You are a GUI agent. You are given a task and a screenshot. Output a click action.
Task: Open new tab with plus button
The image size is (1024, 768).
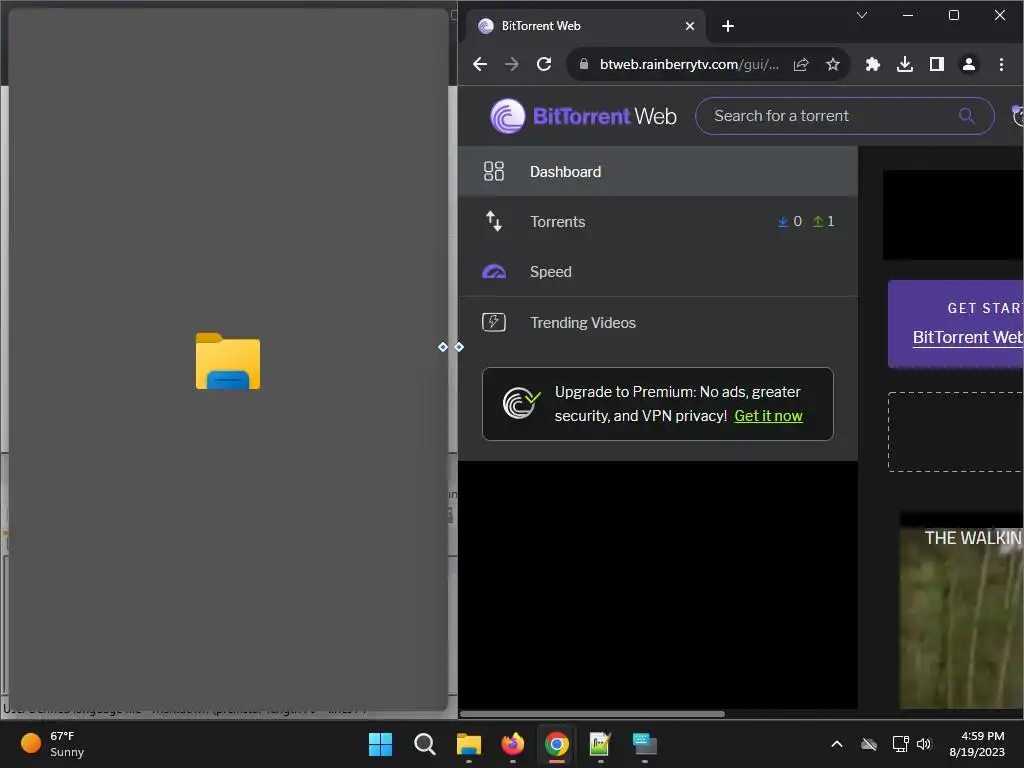coord(728,26)
